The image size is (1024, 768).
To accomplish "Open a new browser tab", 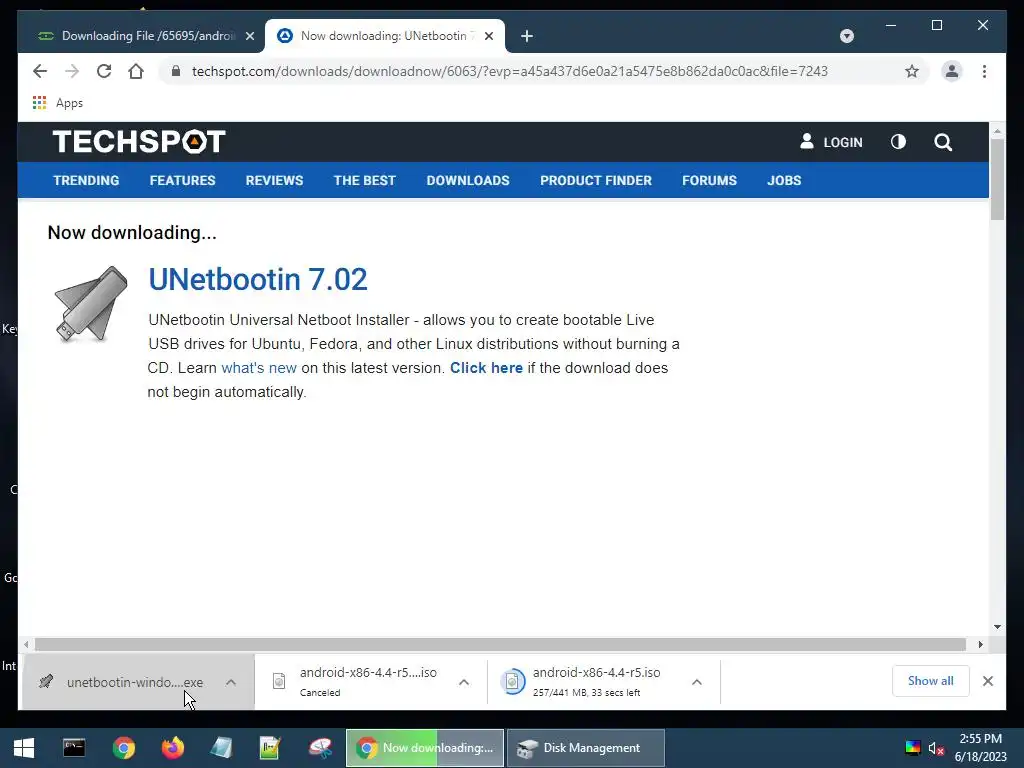I will (527, 36).
